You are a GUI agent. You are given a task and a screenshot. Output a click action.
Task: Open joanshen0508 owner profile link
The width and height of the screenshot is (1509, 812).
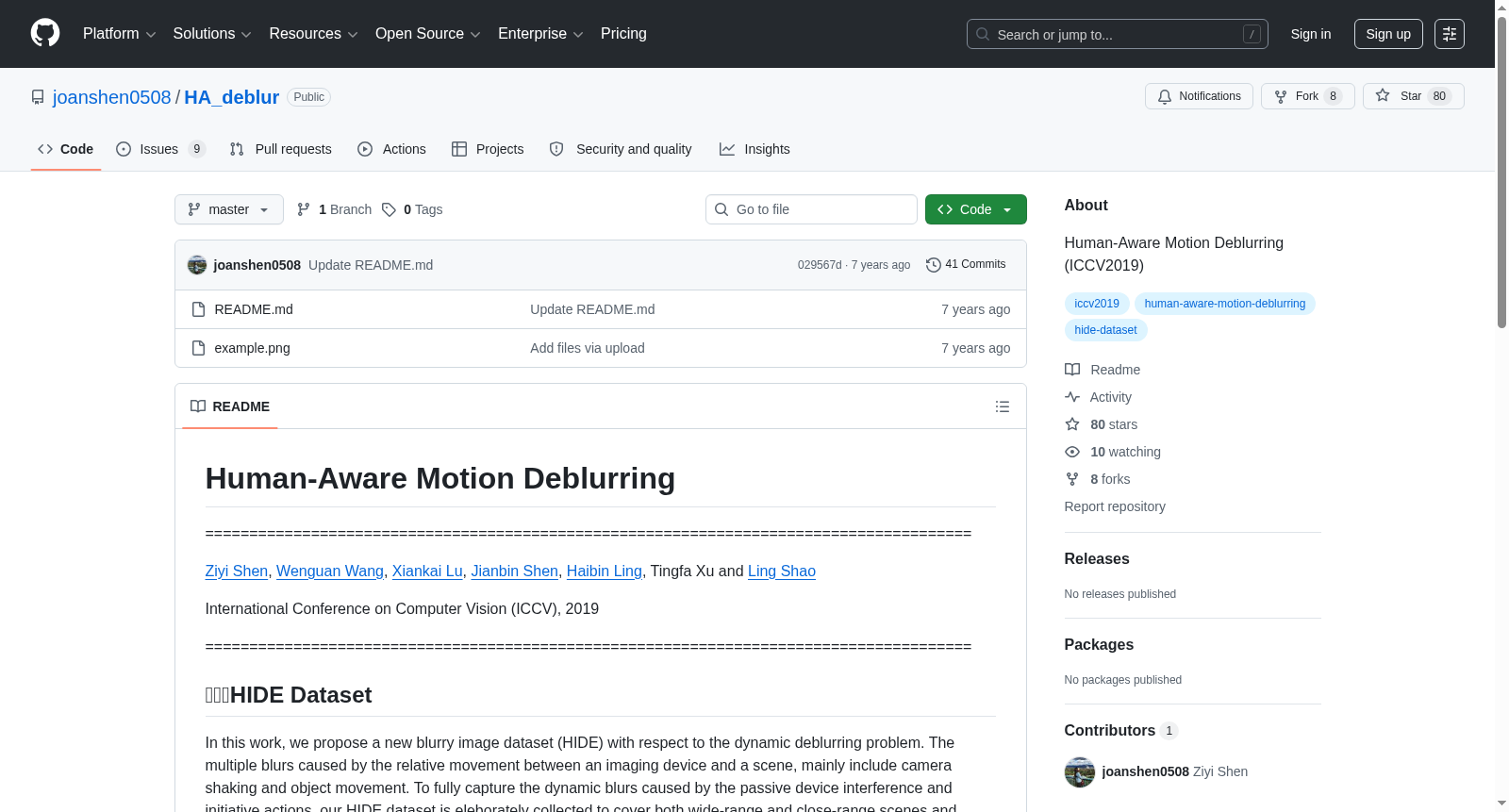(x=112, y=97)
